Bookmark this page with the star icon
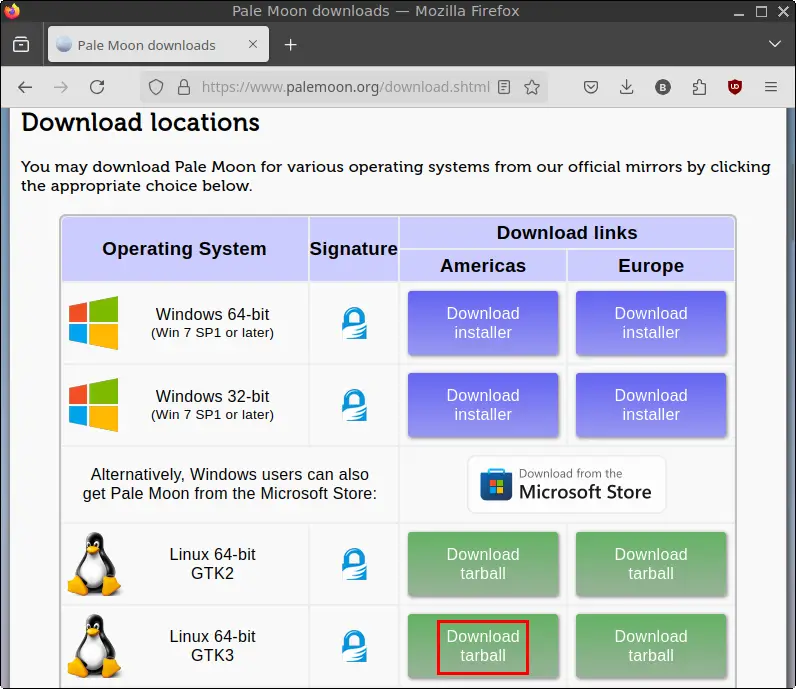The image size is (796, 689). pos(532,87)
